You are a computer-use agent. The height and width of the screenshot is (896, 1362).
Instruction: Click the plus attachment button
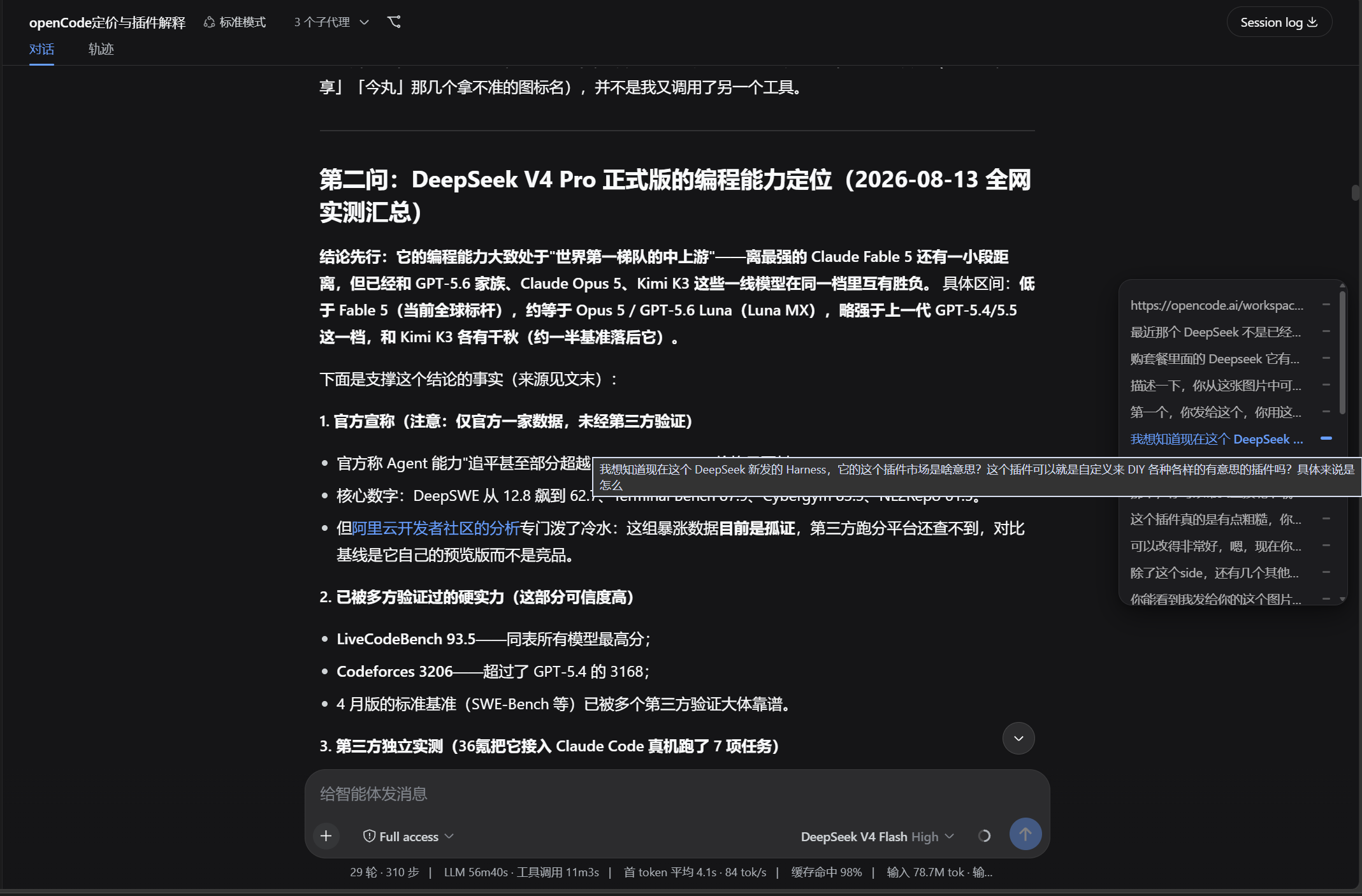[326, 836]
